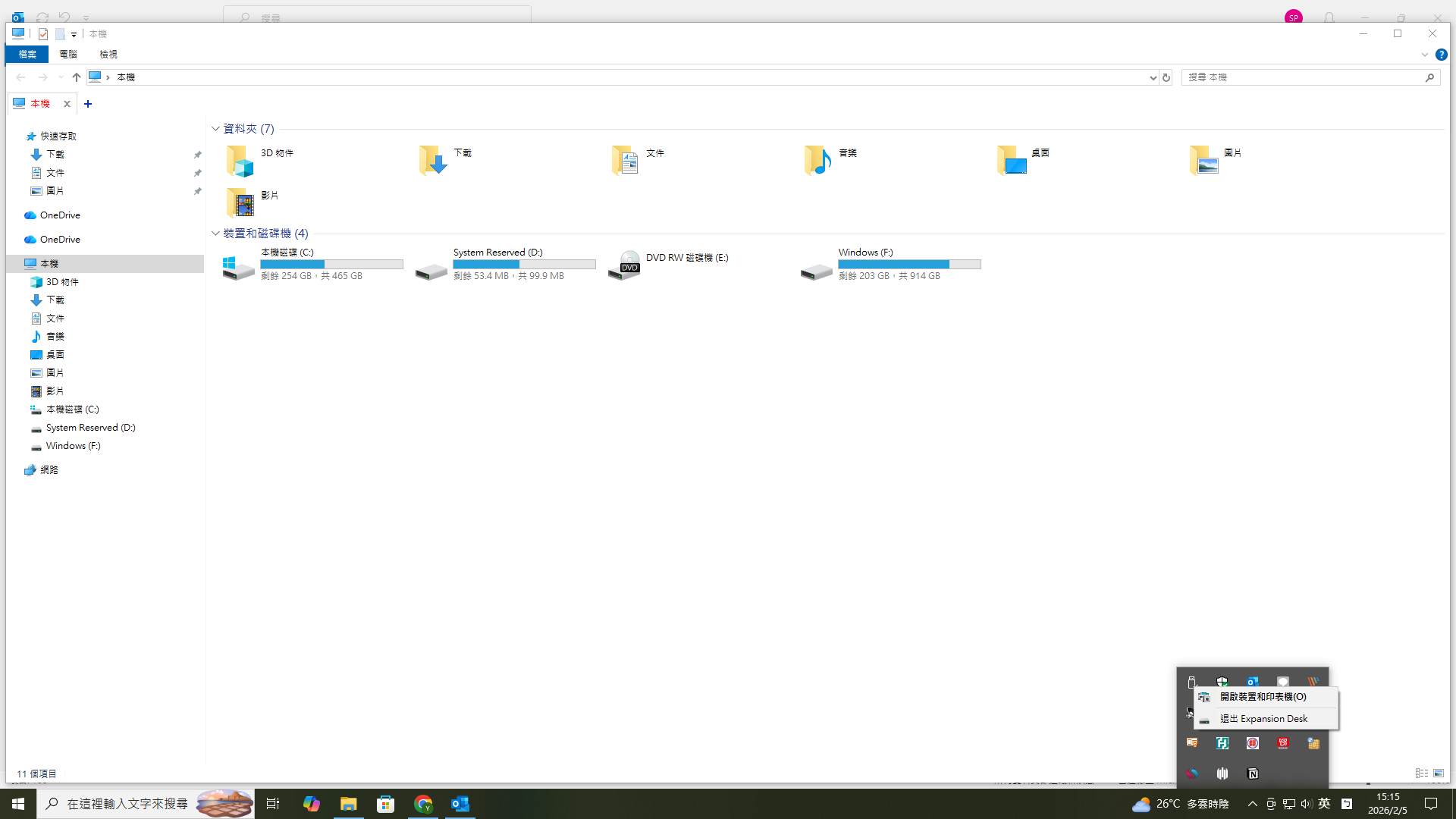Screen dimensions: 1456x819
Task: Open Devices and Printers menu entry
Action: point(1263,696)
